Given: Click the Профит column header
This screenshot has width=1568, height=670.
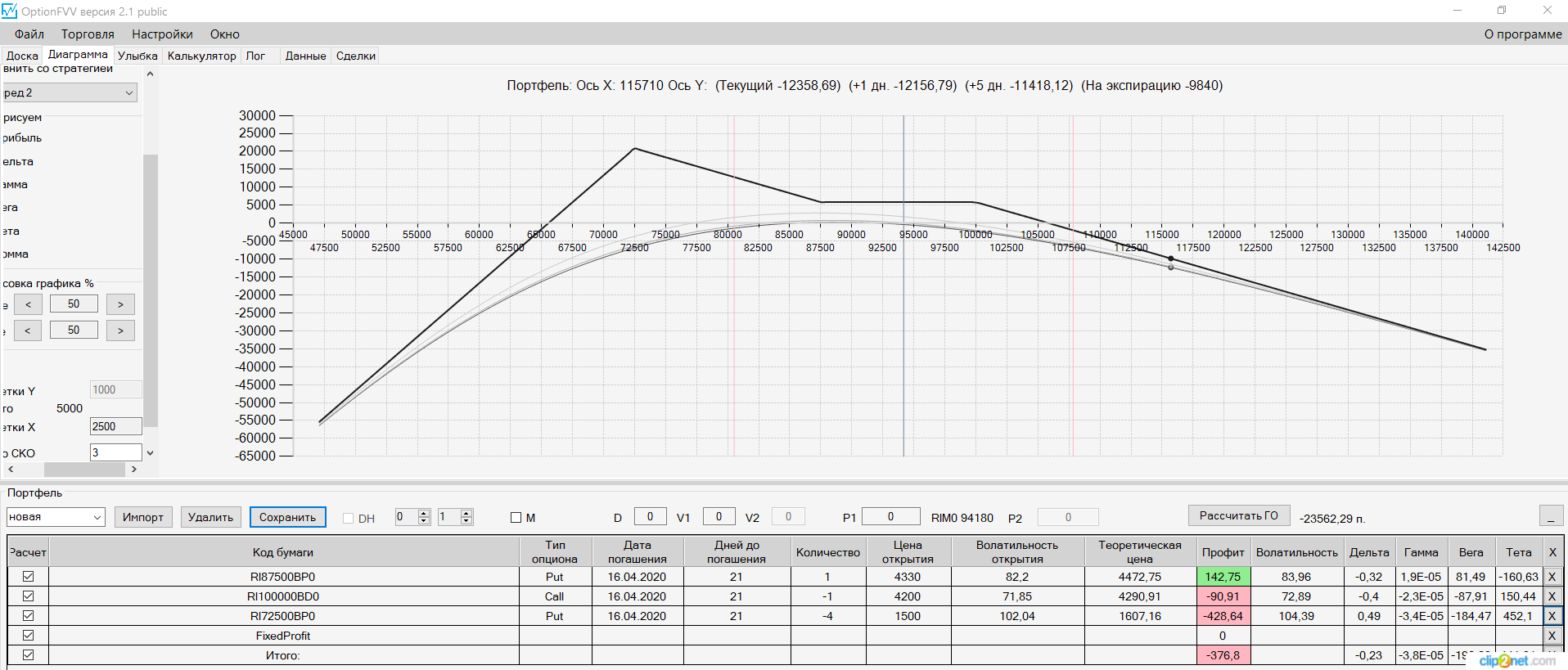Looking at the screenshot, I should (1223, 552).
